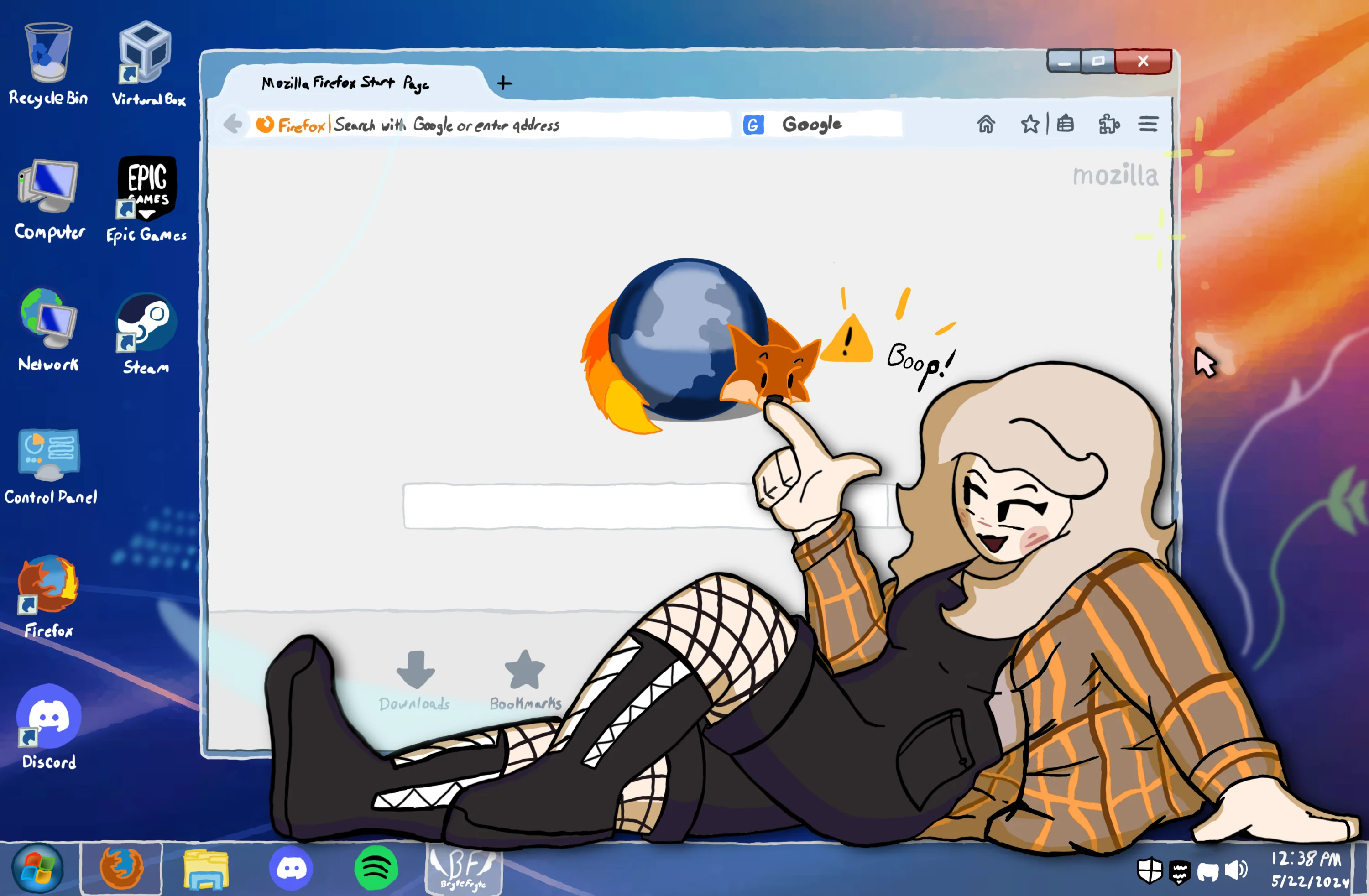Open the volume speaker tray icon
This screenshot has height=896, width=1369.
coord(1236,871)
